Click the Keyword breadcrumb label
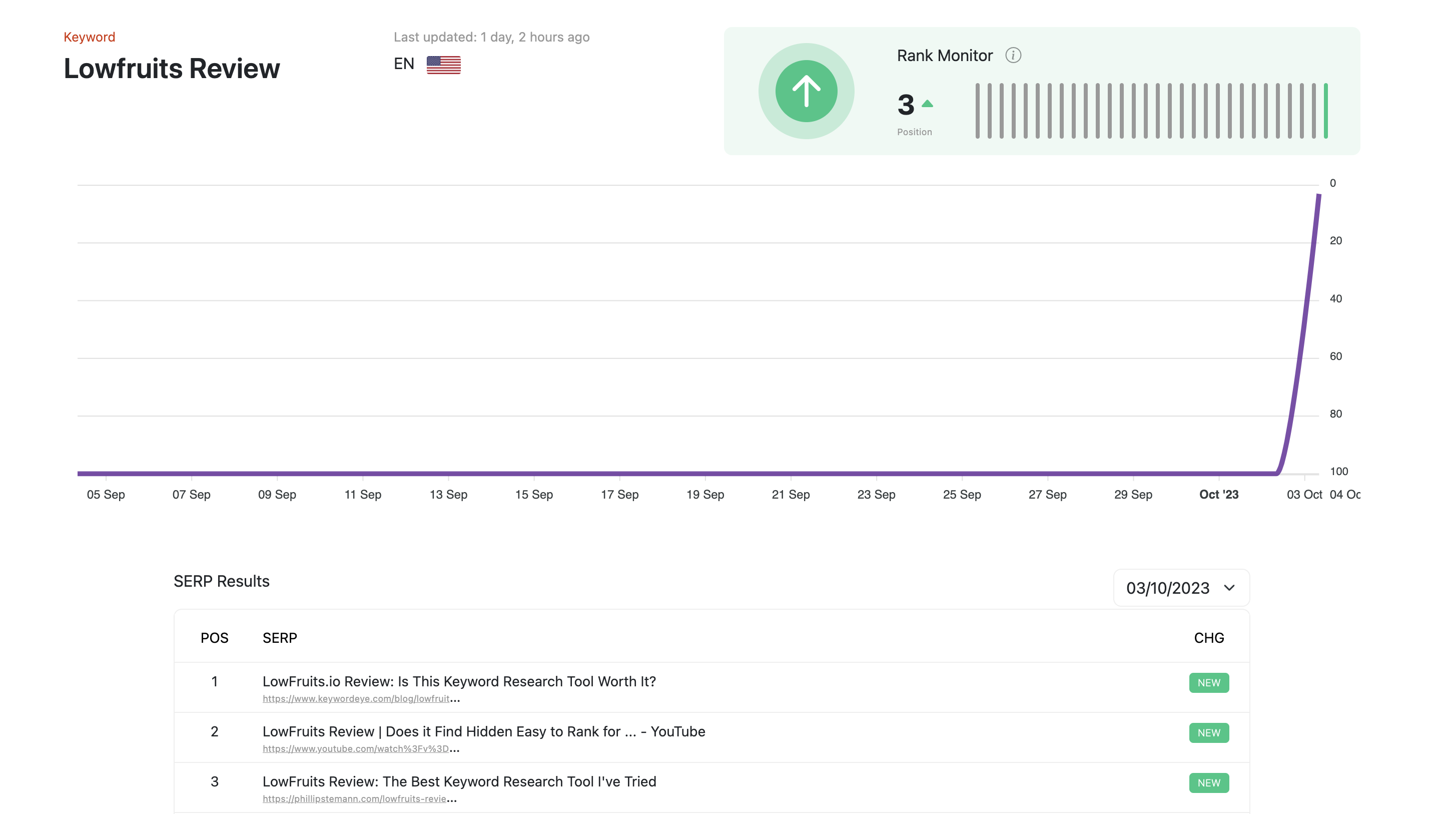The height and width of the screenshot is (814, 1456). pyautogui.click(x=89, y=37)
